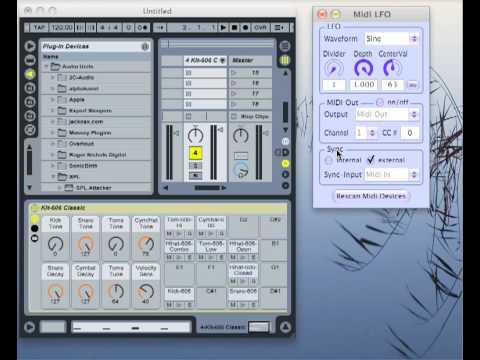The image size is (480, 360).
Task: Toggle the metronome button in the transport
Action: click(x=143, y=28)
